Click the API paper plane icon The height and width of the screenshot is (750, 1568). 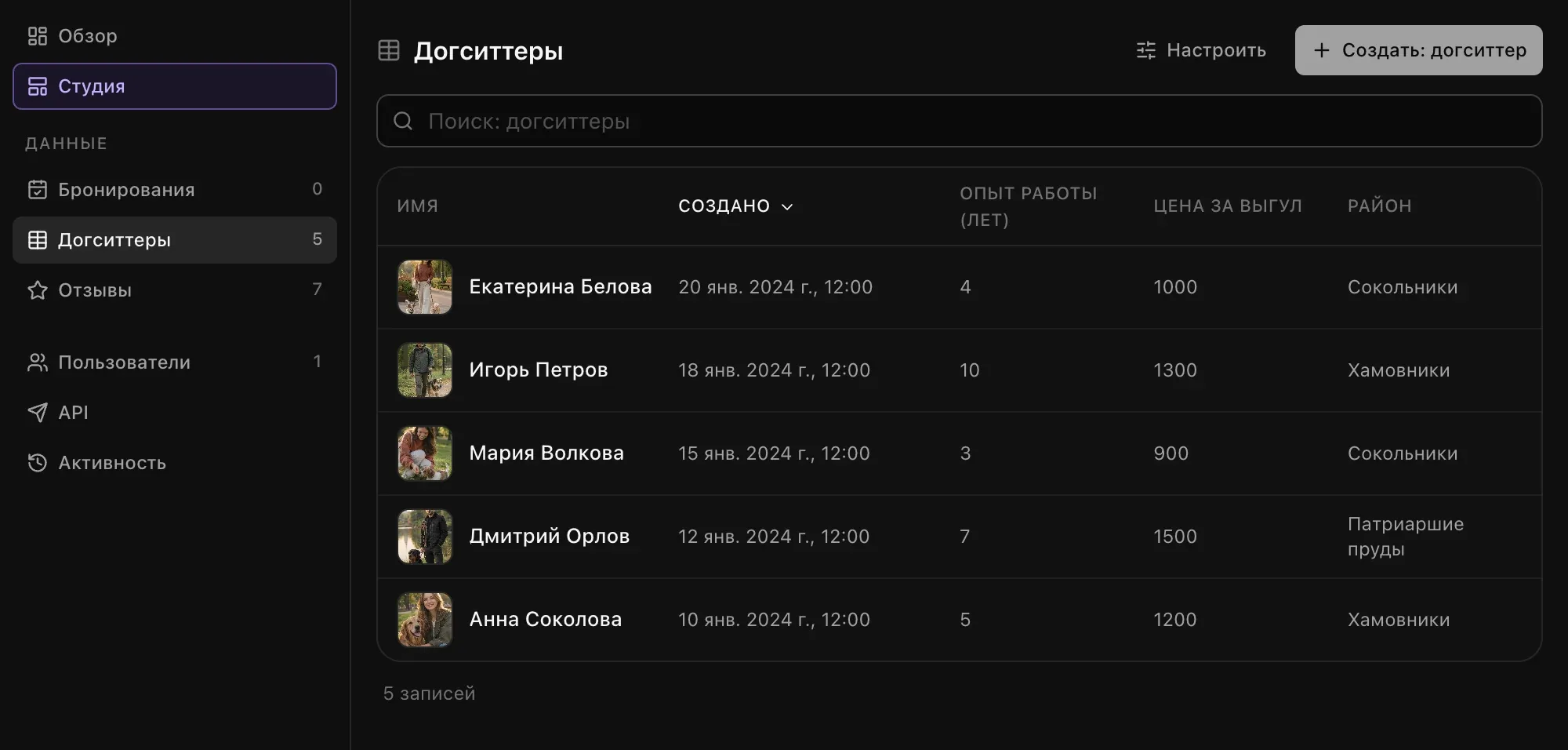click(x=38, y=413)
